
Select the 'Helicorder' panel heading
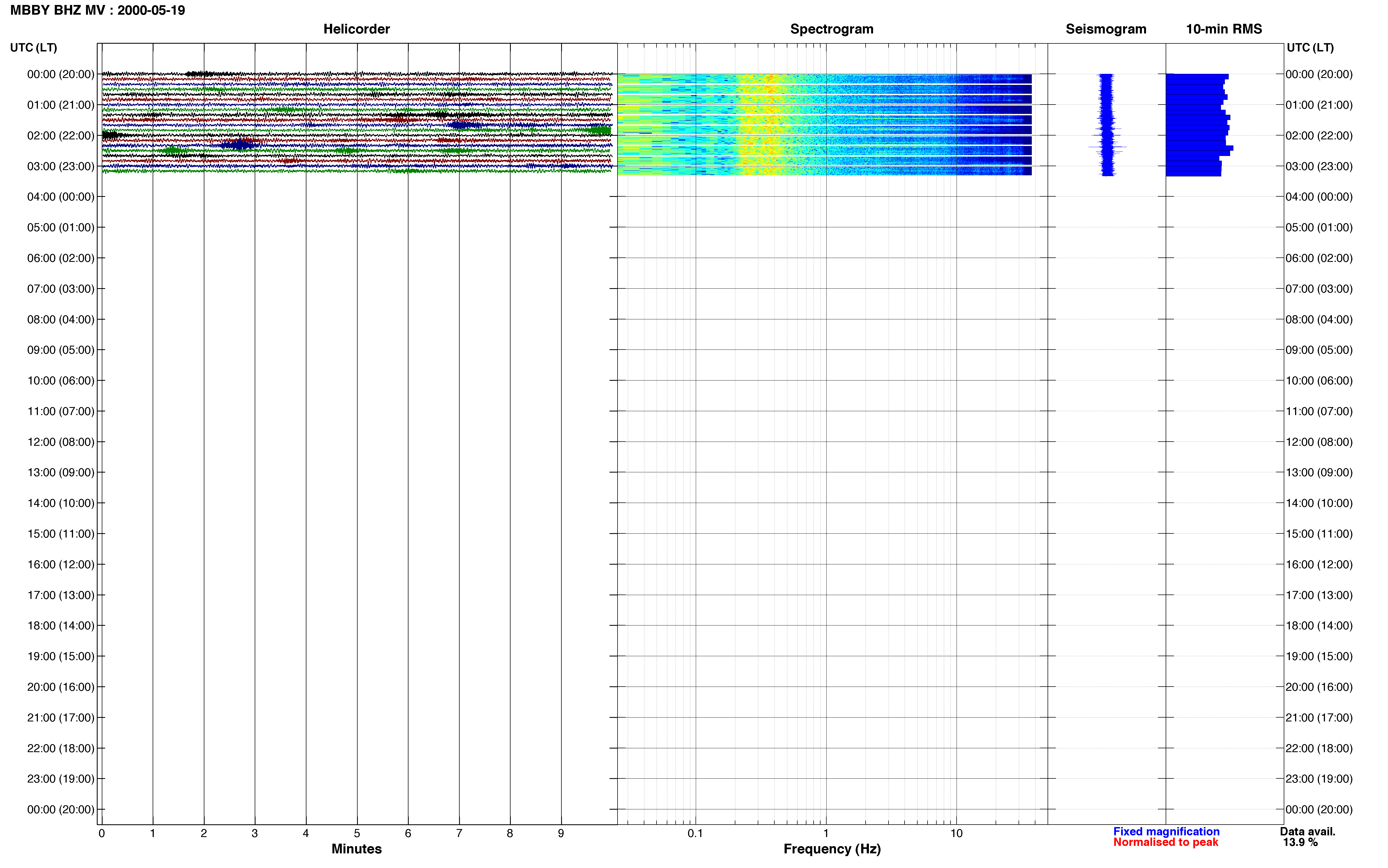pyautogui.click(x=356, y=29)
